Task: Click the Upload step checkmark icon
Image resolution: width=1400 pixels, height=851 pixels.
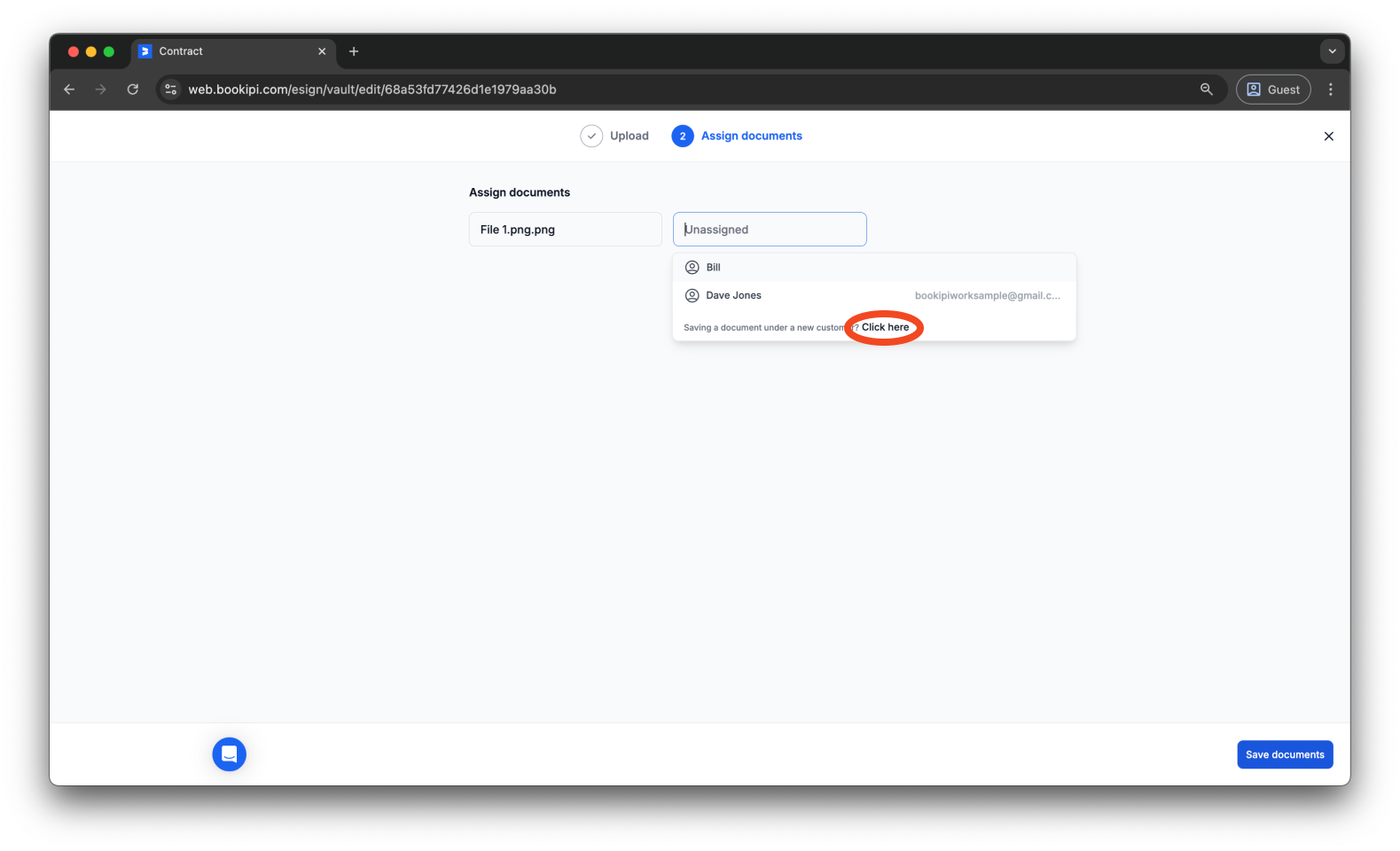Action: click(x=591, y=136)
